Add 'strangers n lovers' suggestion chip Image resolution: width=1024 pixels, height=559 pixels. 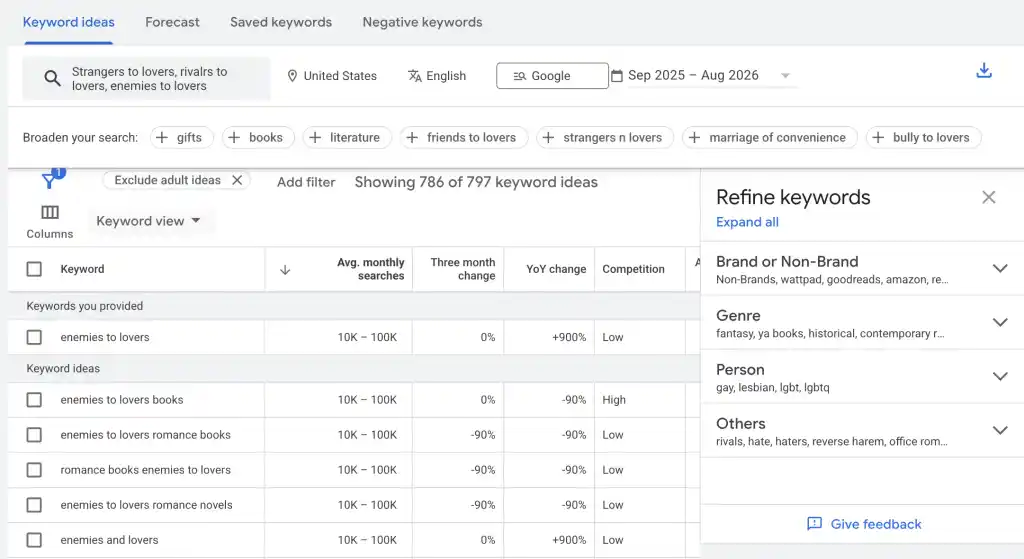point(605,138)
